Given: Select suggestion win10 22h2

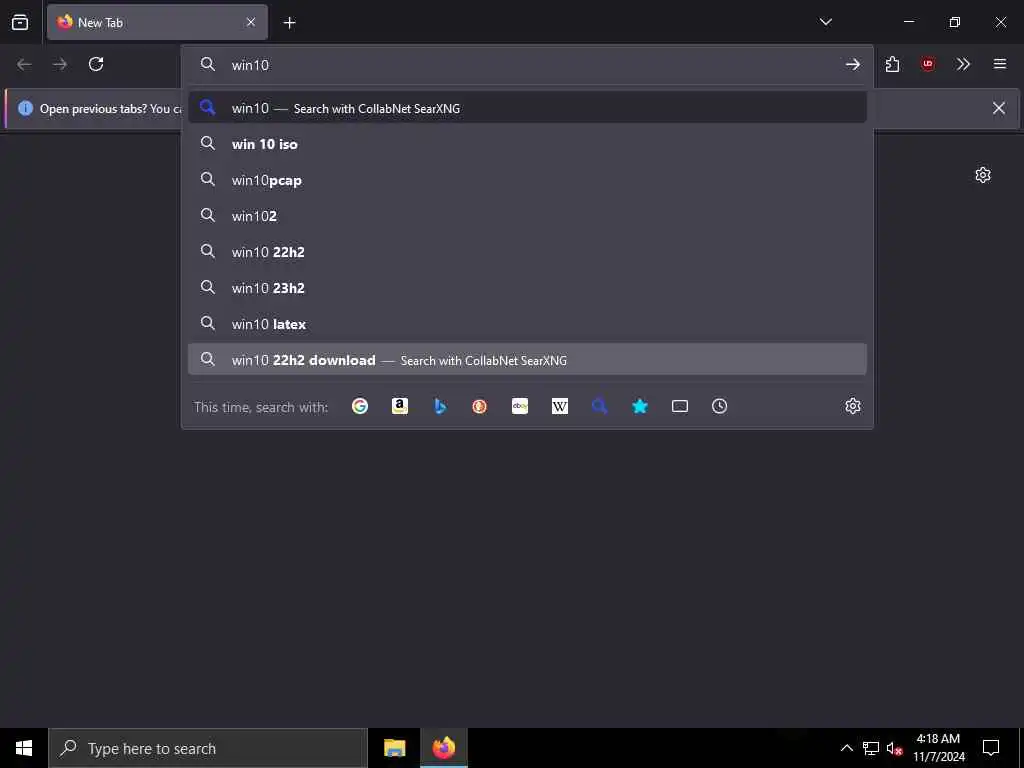Looking at the screenshot, I should pyautogui.click(x=528, y=251).
